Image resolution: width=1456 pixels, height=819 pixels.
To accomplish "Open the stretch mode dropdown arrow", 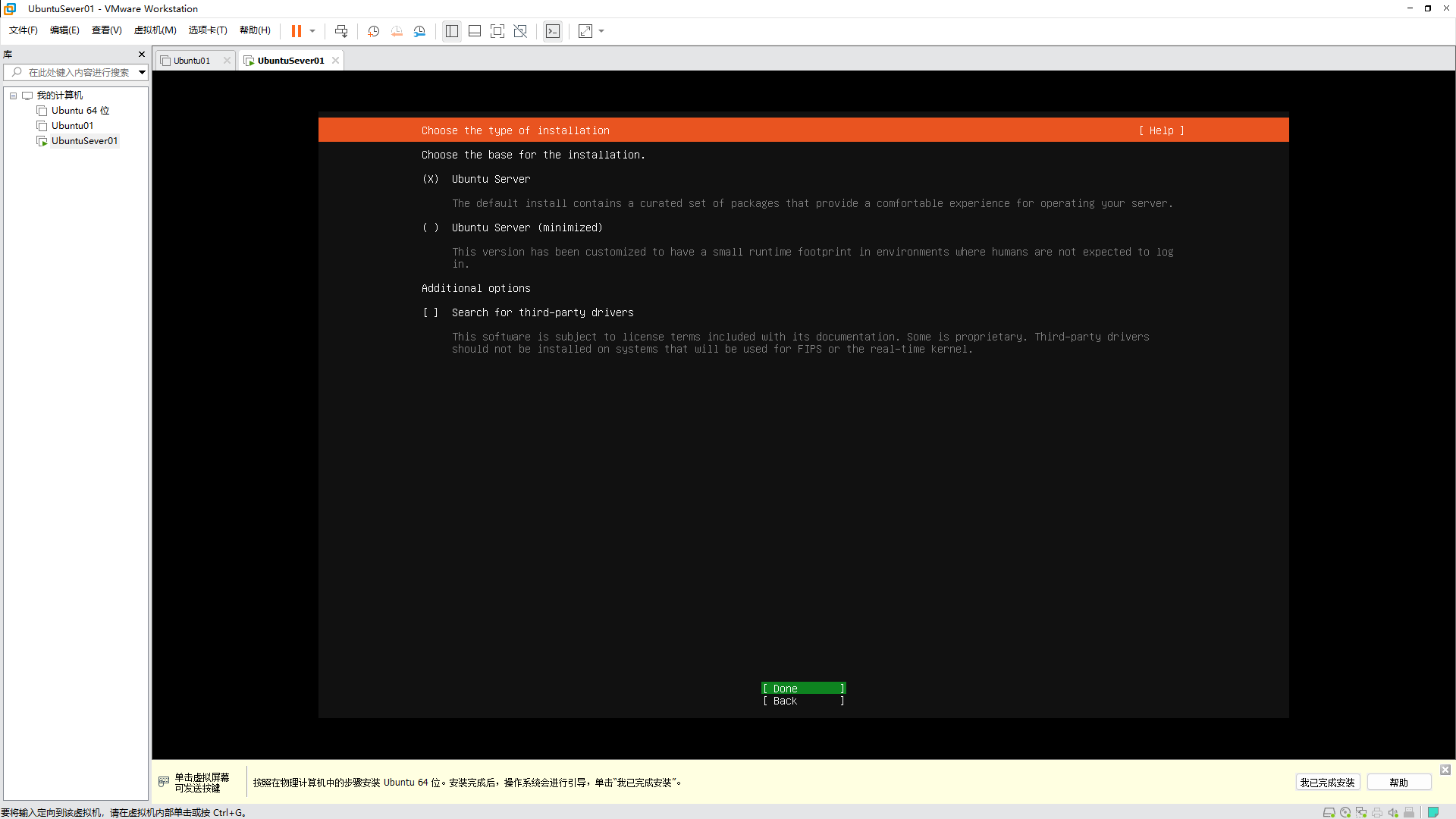I will [x=602, y=31].
